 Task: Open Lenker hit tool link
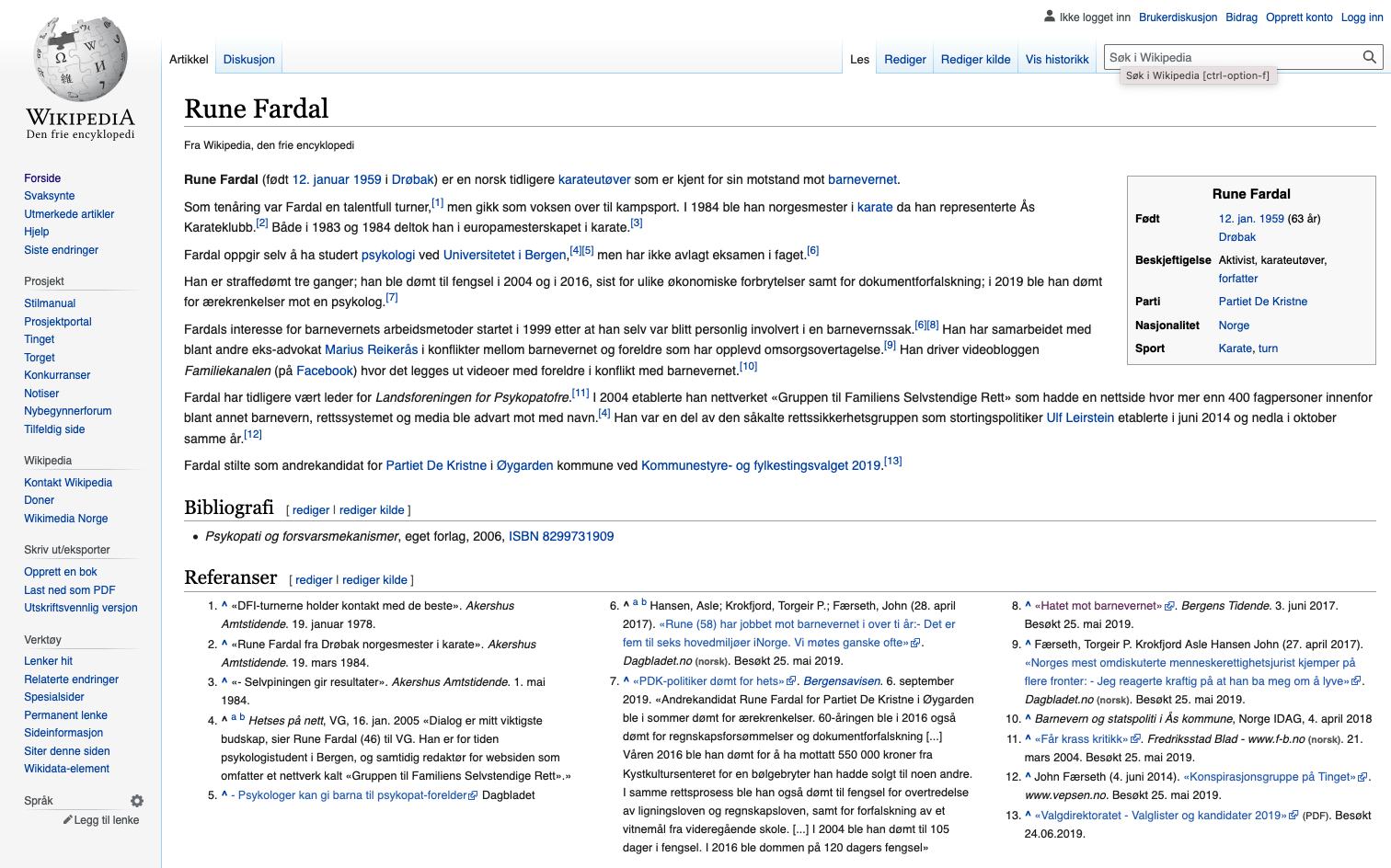point(48,661)
